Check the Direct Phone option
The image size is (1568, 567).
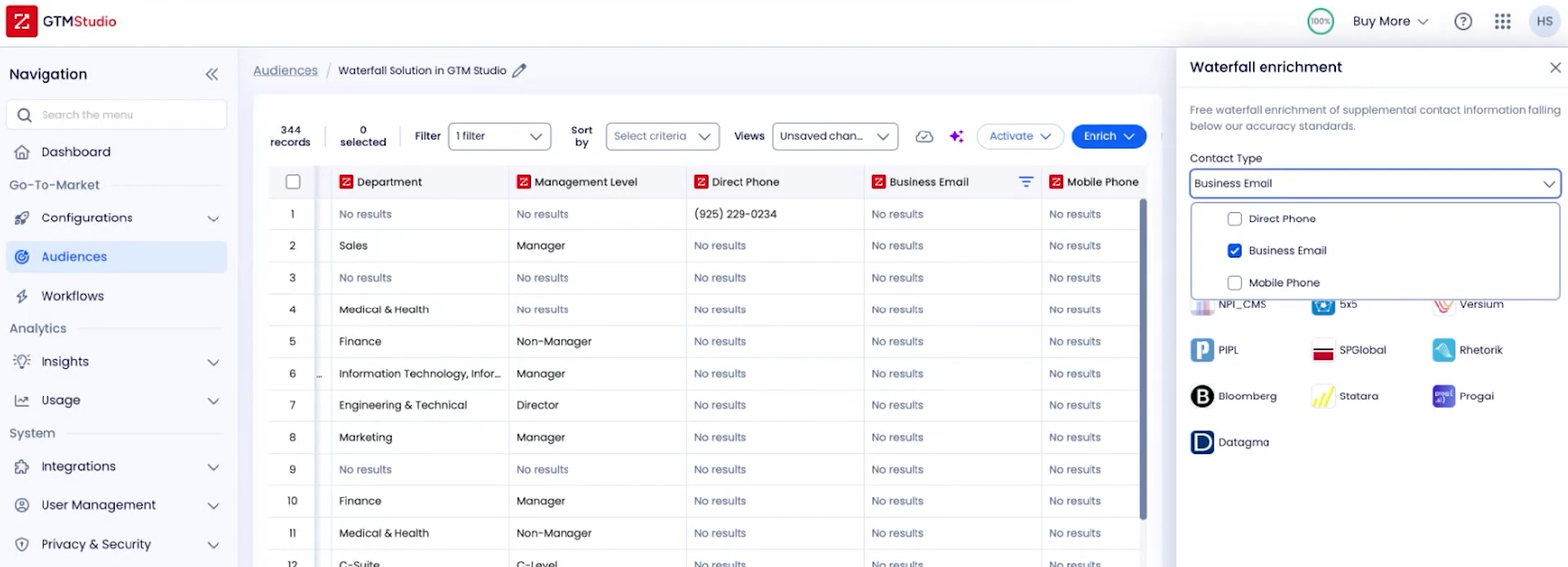1234,219
